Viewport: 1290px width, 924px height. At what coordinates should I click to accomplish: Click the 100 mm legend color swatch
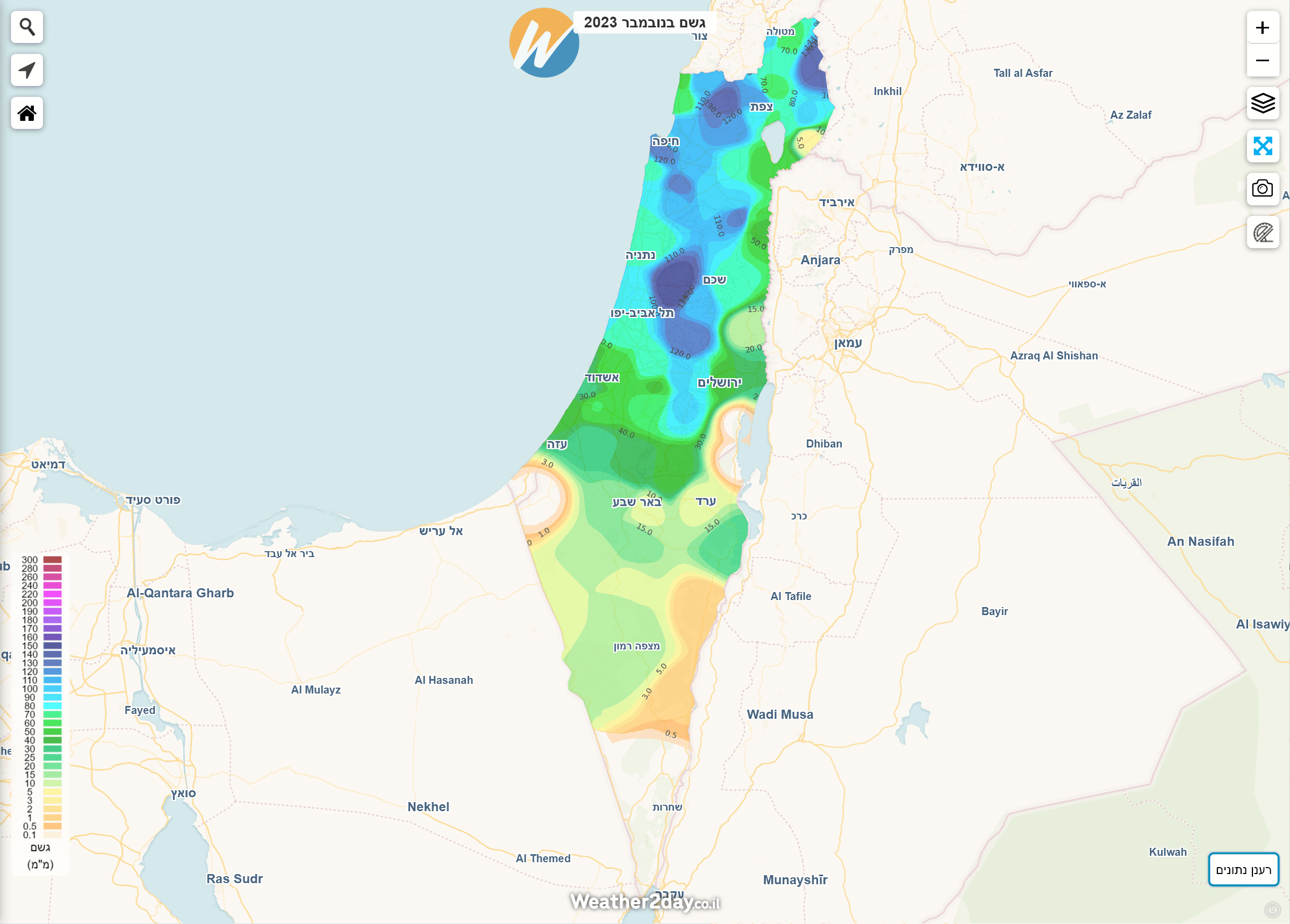coord(52,689)
